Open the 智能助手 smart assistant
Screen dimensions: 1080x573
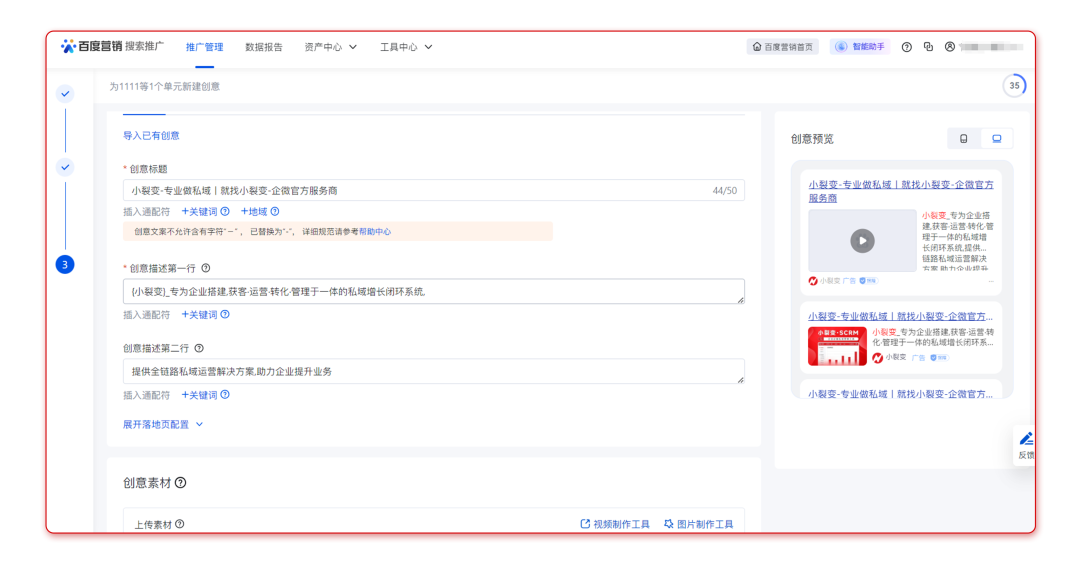click(860, 47)
